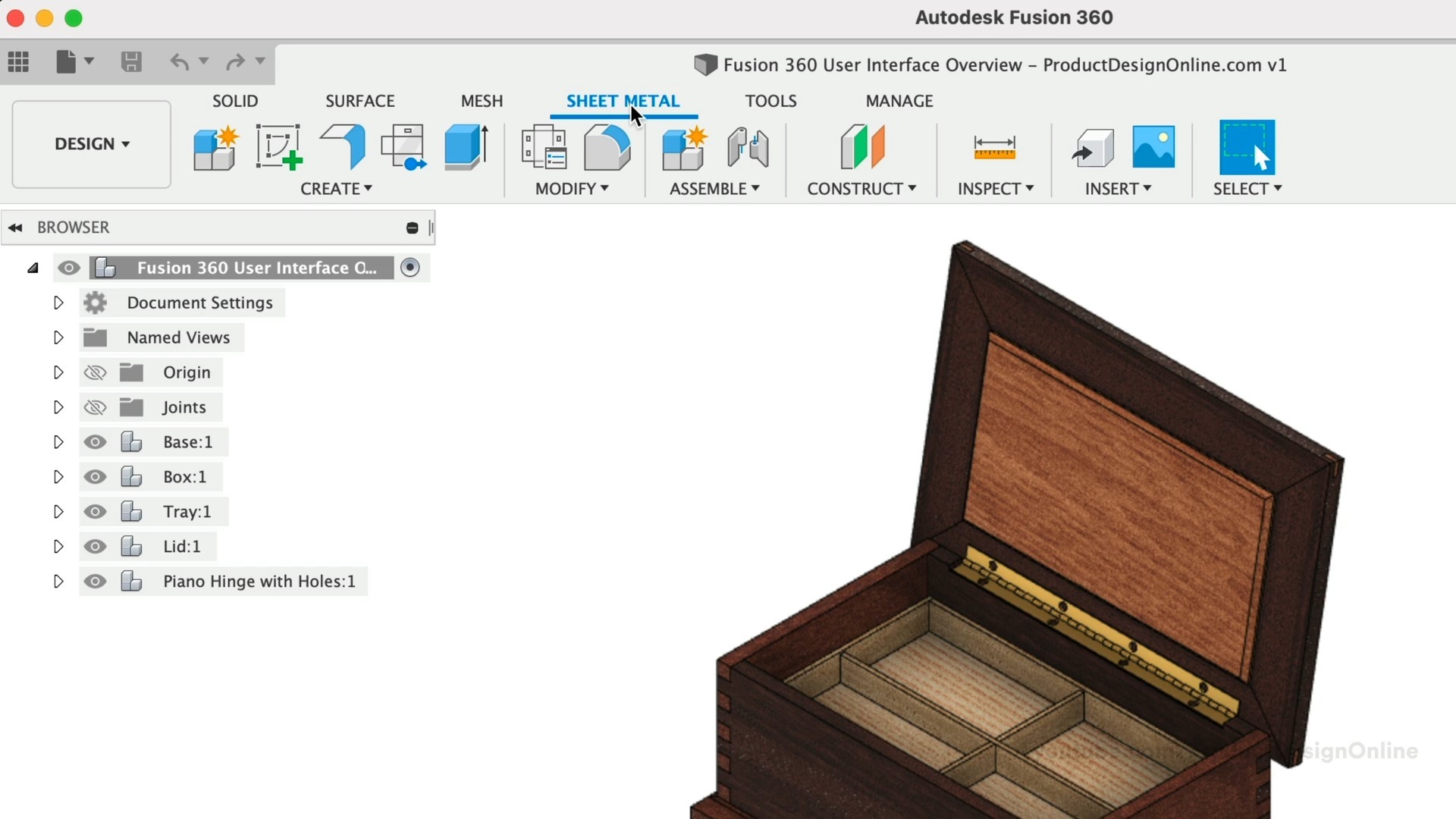Choose the Unfold tool icon
1456x819 pixels.
pos(404,147)
